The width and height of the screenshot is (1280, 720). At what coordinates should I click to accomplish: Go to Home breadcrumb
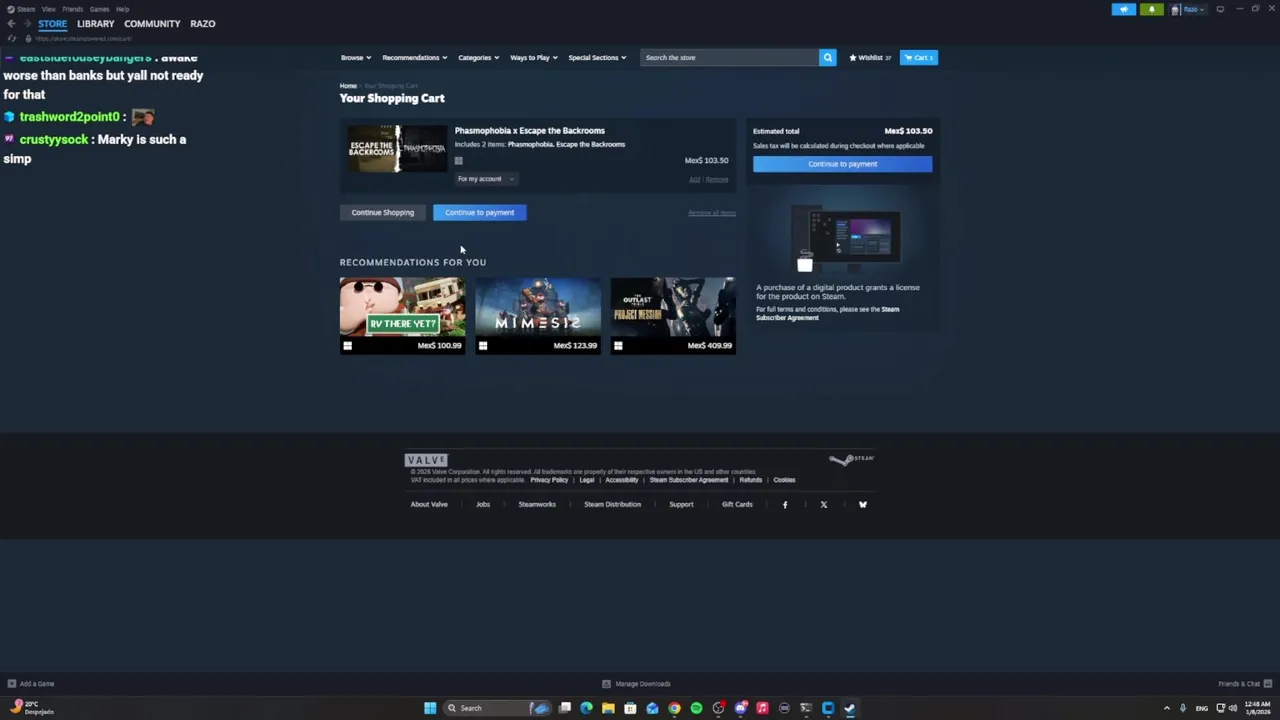point(348,86)
